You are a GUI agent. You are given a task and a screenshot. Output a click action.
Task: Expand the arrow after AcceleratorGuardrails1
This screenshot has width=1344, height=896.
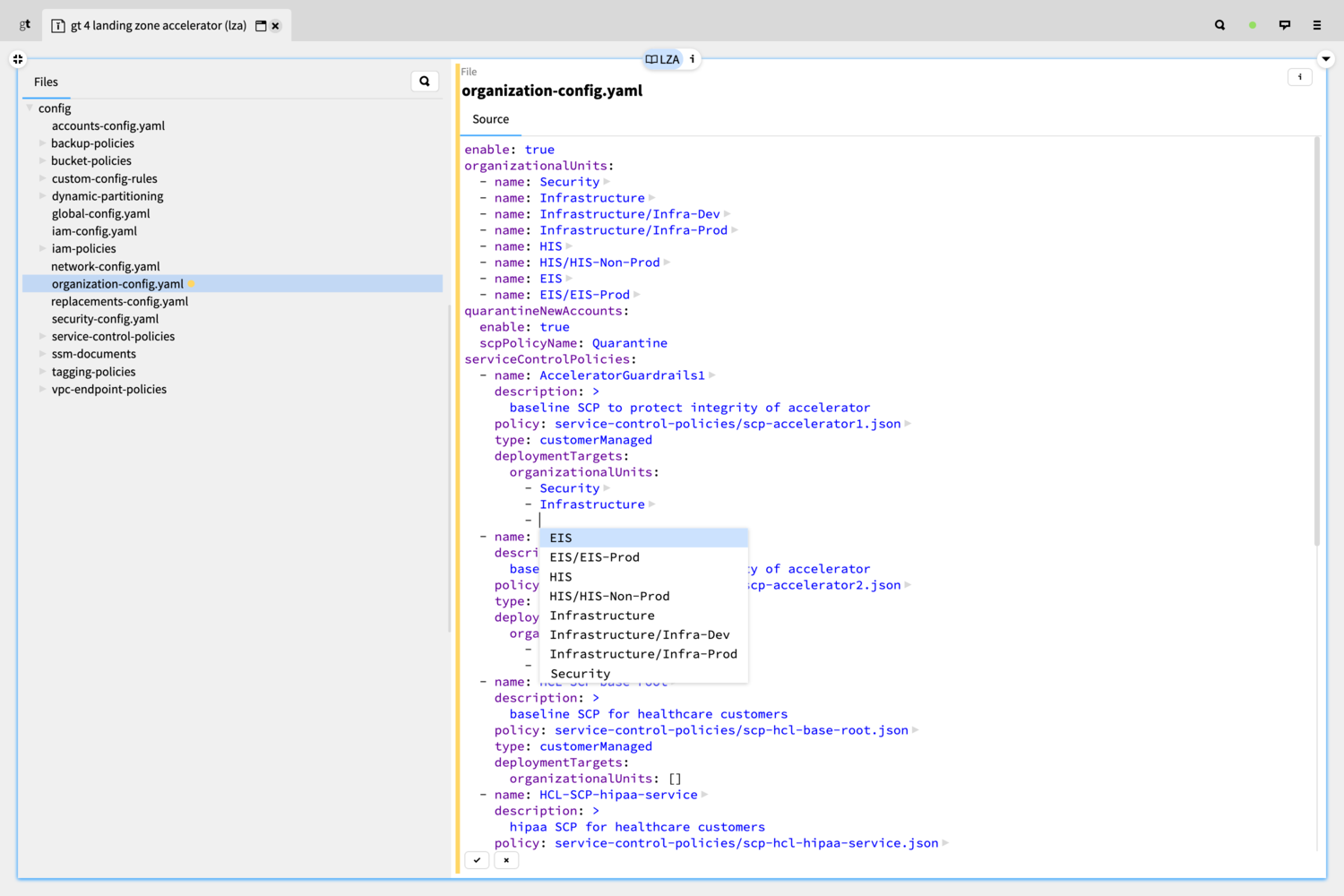click(x=712, y=375)
